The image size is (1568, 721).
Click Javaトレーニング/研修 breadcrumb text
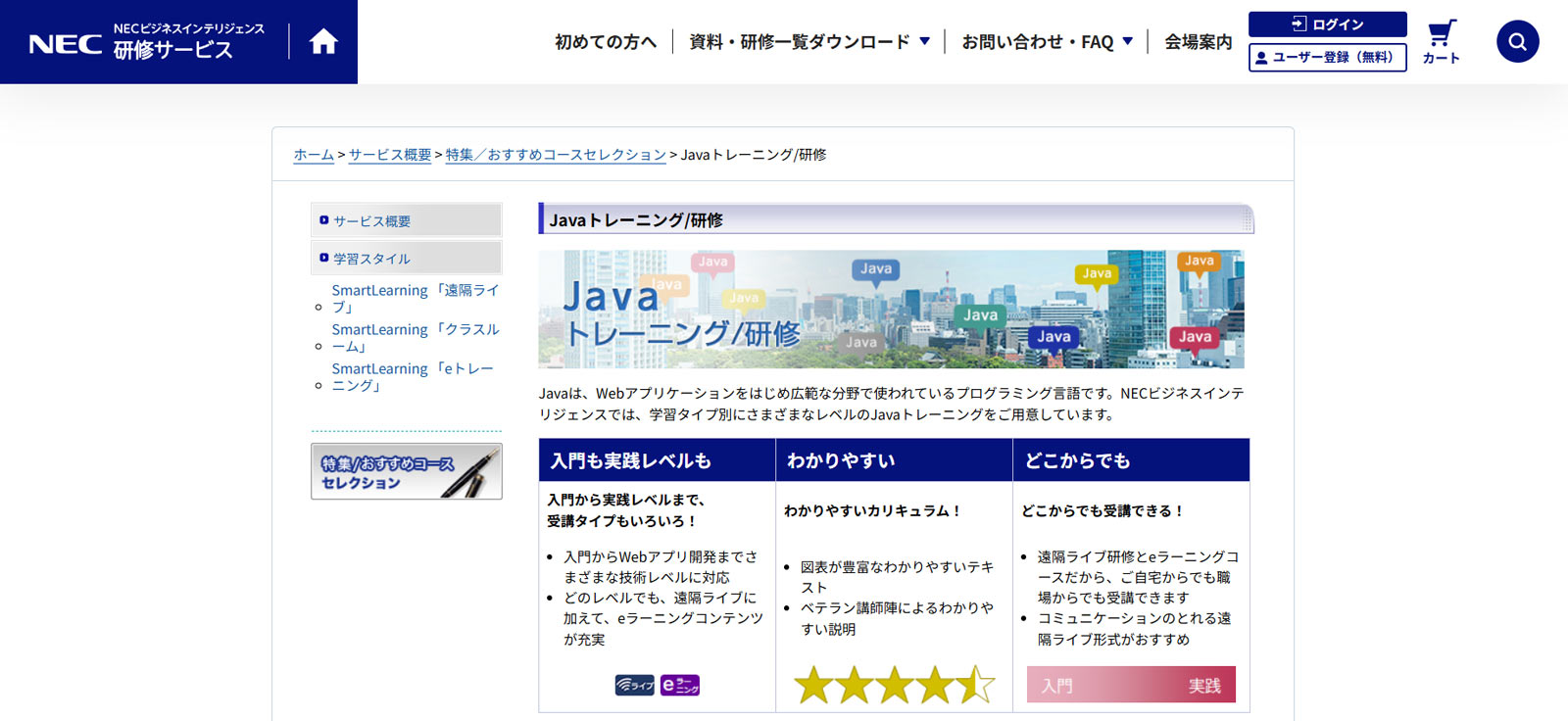(754, 155)
